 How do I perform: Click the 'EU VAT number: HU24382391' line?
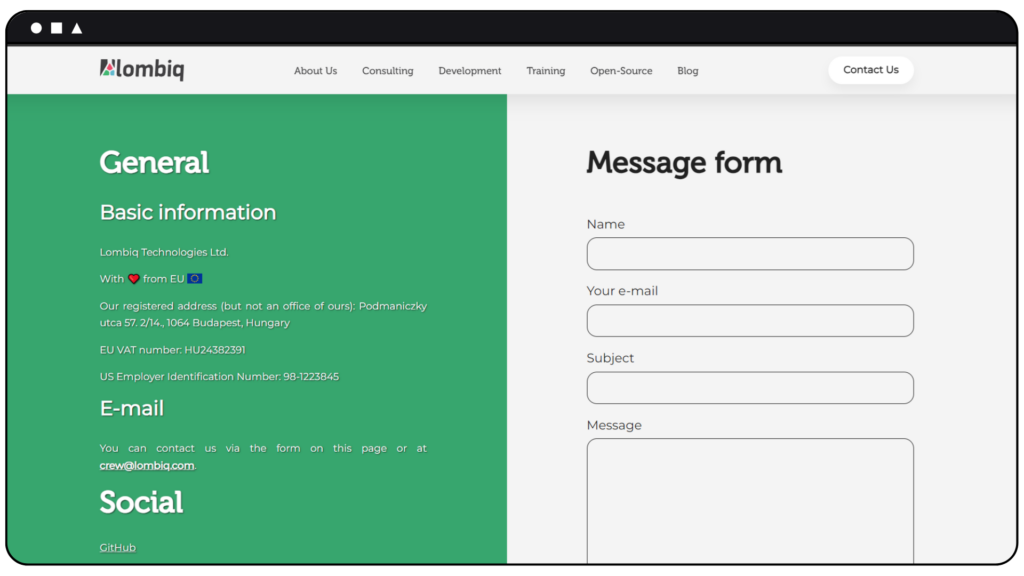pos(172,349)
